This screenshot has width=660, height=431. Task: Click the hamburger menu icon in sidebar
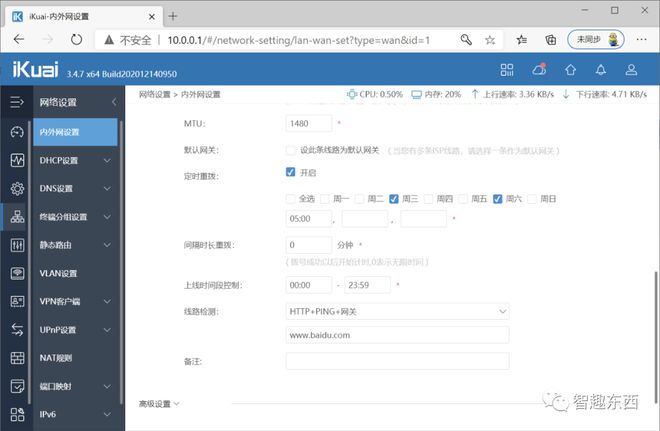click(x=16, y=102)
